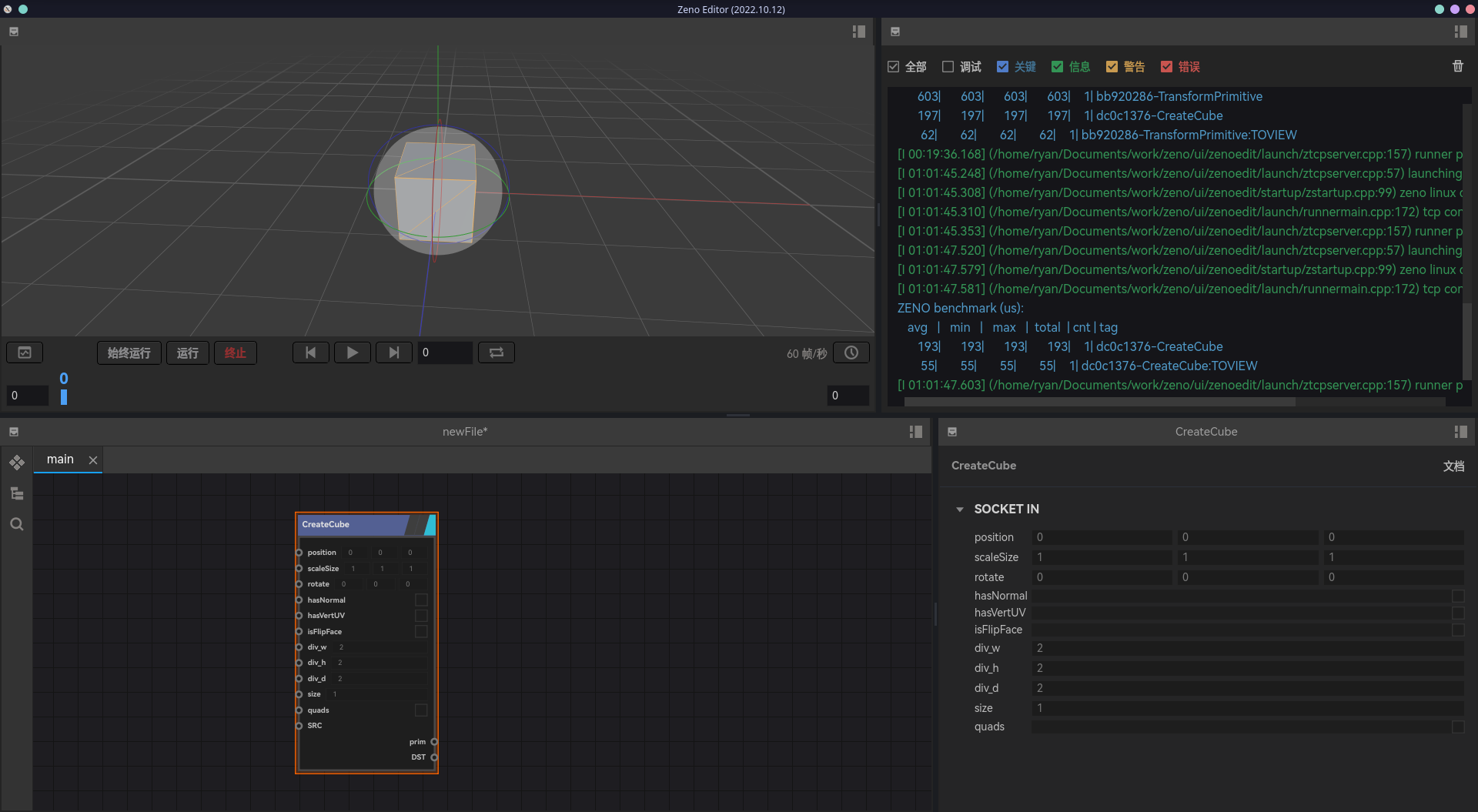
Task: Open the search icon in node editor sidebar
Action: click(17, 524)
